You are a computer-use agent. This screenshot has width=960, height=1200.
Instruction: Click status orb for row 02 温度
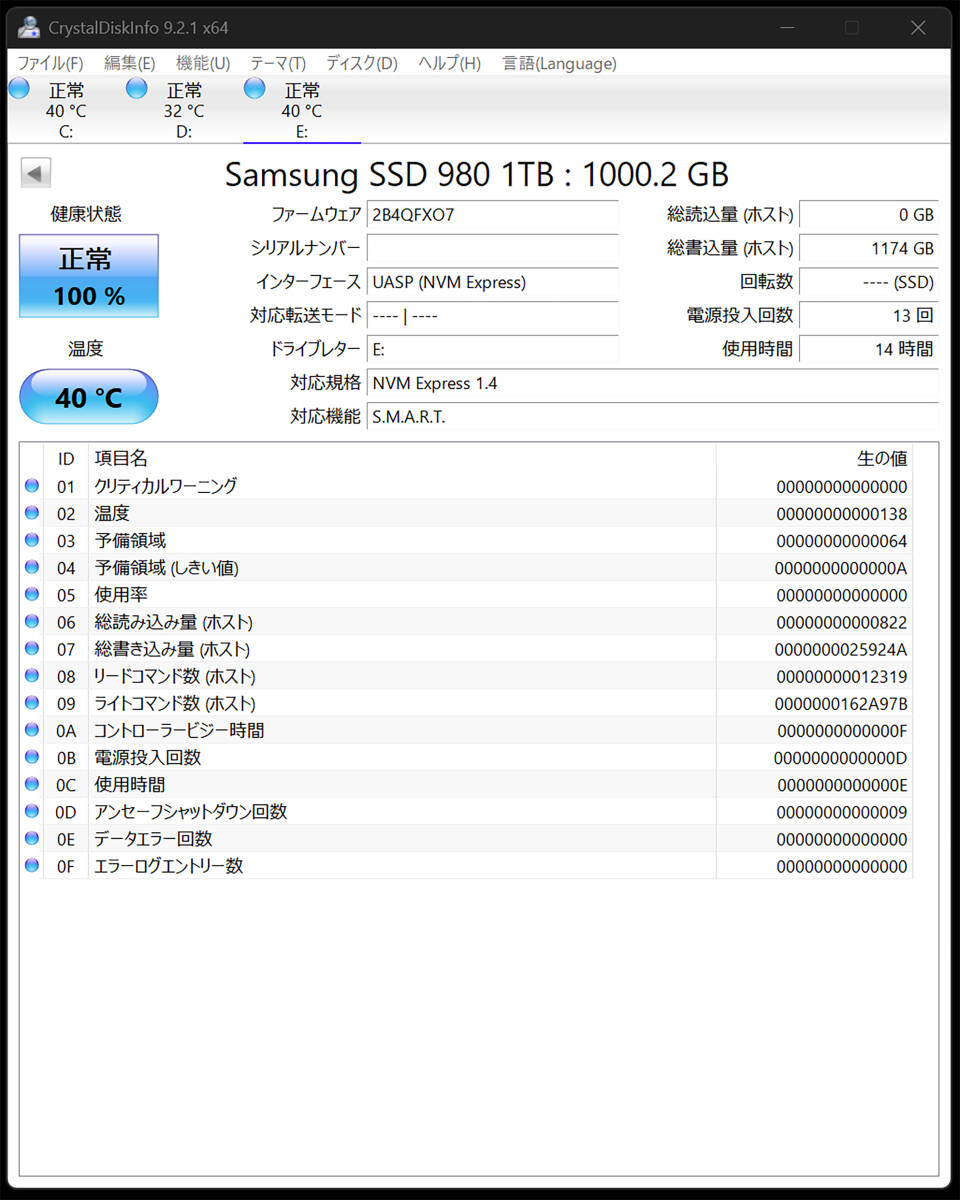pyautogui.click(x=32, y=513)
